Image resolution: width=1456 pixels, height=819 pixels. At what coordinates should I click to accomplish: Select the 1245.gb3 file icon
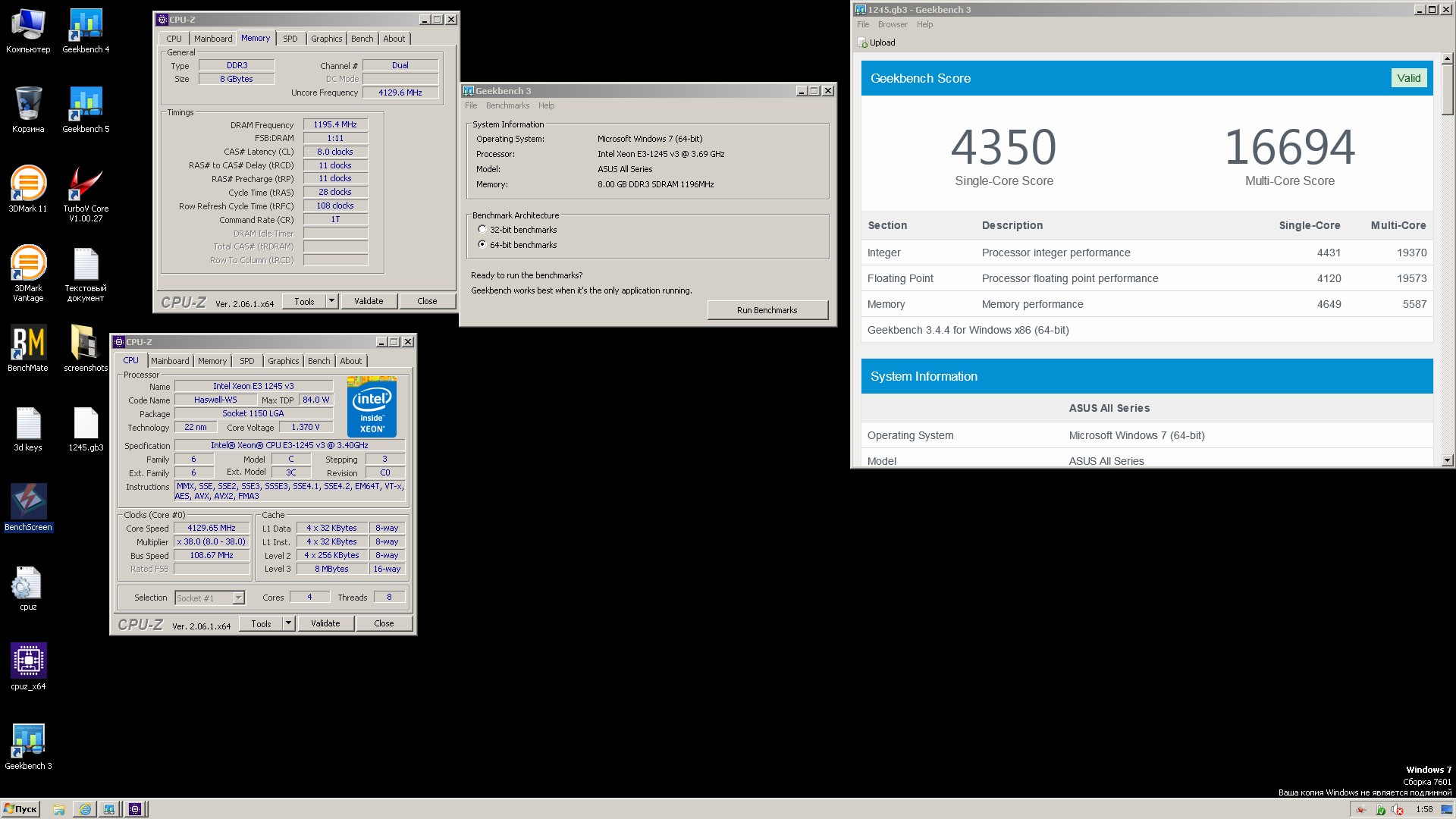pyautogui.click(x=86, y=428)
